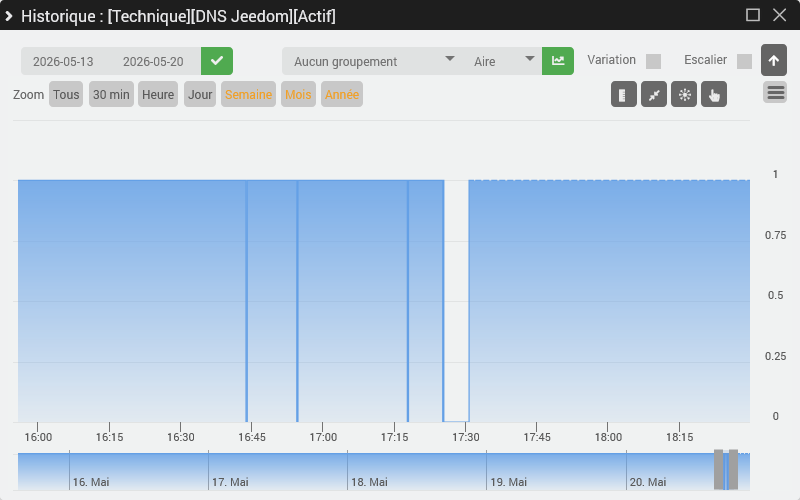Click the 0.5 y-axis value
800x500 pixels.
(775, 295)
